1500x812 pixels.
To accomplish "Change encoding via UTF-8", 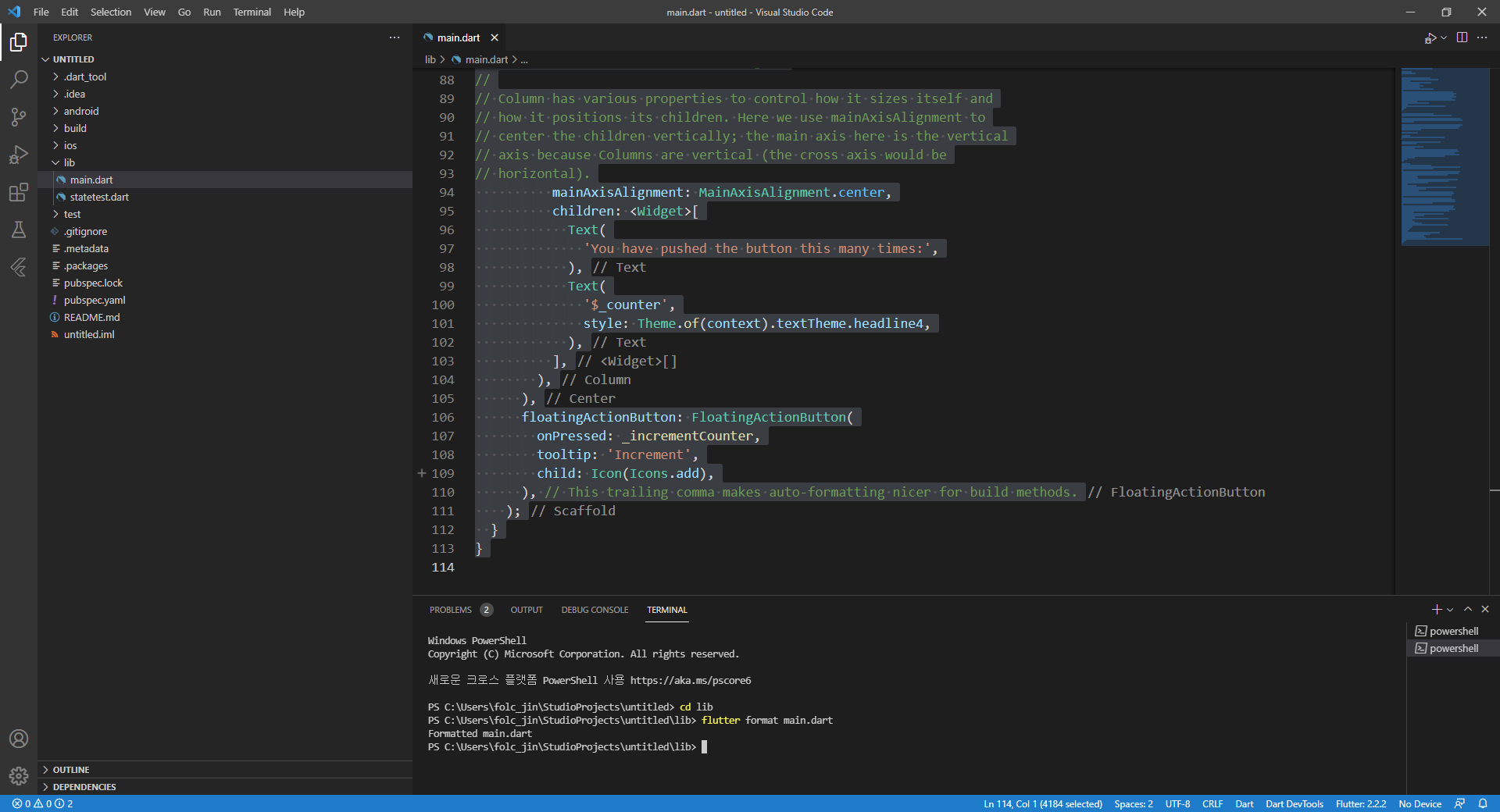I will coord(1177,803).
